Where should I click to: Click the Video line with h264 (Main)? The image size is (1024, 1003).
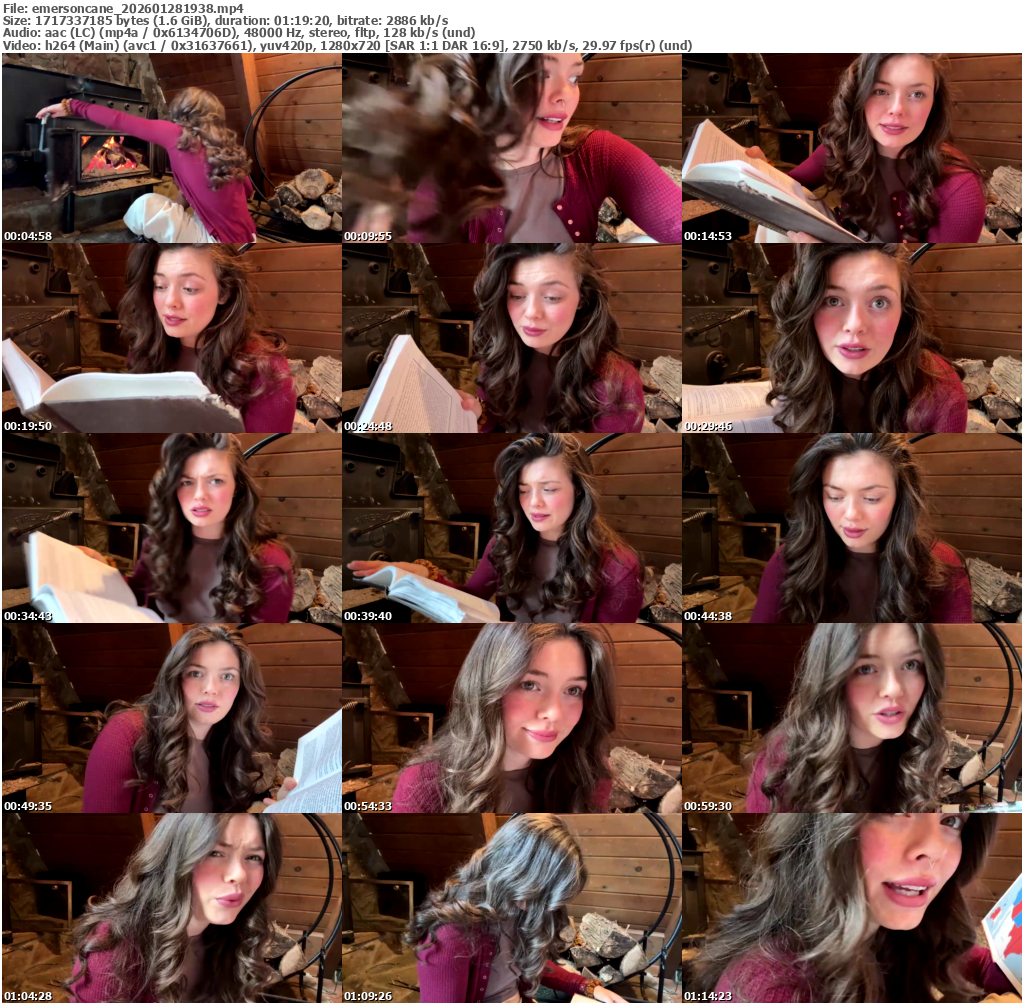click(347, 45)
